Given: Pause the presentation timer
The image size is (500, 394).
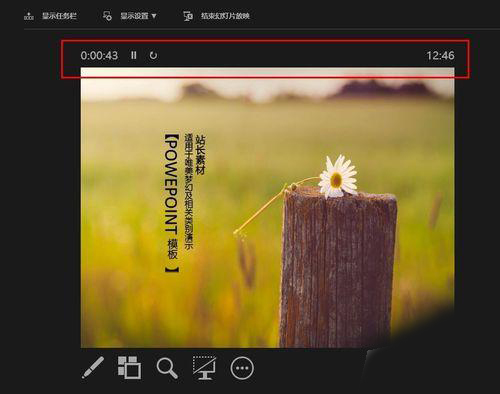Looking at the screenshot, I should 134,55.
